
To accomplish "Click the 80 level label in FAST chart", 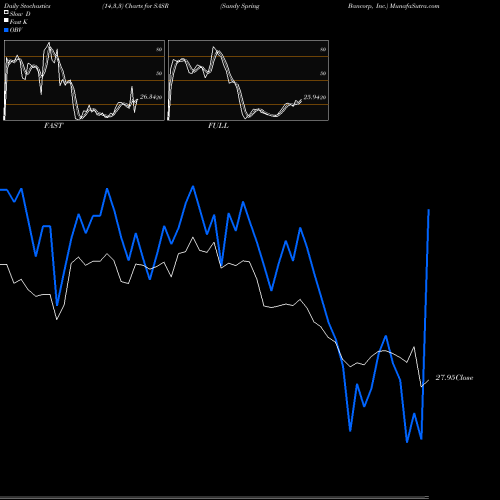I will click(x=159, y=49).
